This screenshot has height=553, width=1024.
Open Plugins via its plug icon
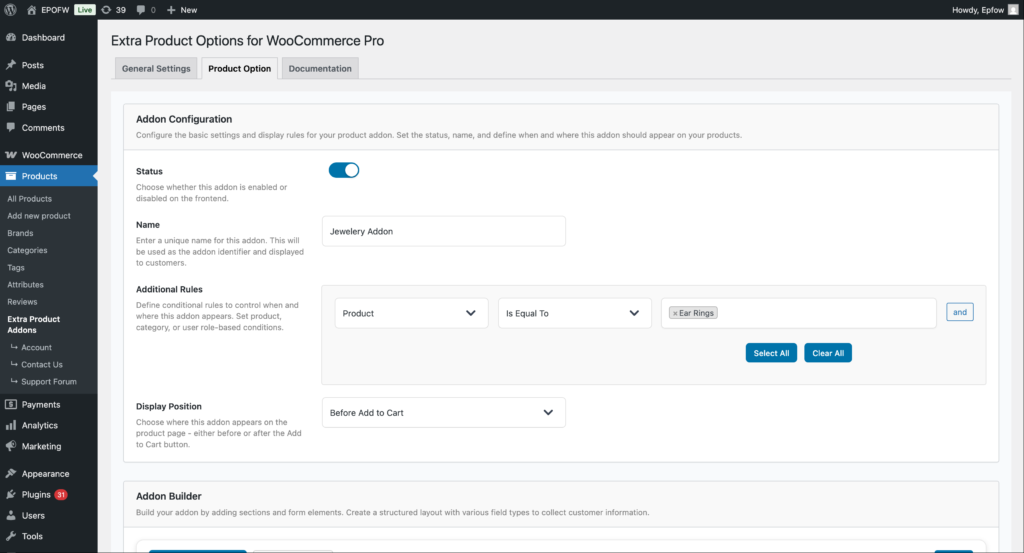click(11, 495)
